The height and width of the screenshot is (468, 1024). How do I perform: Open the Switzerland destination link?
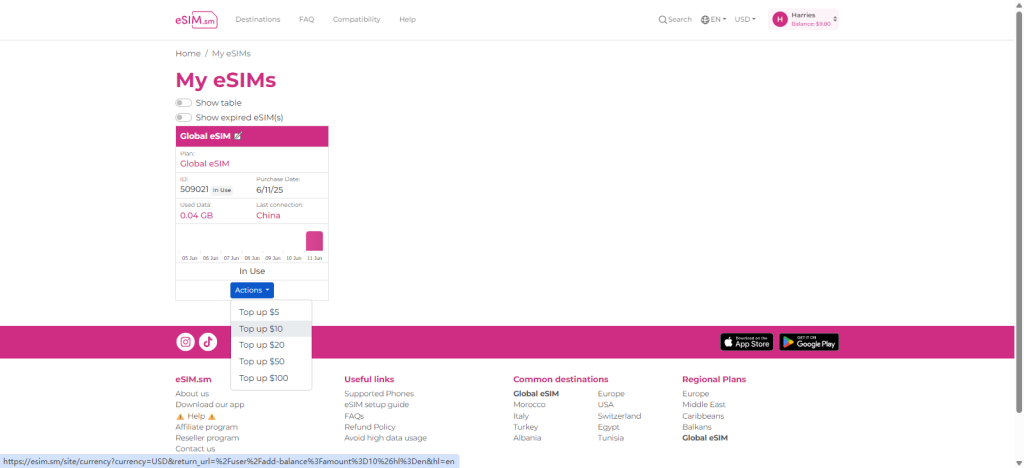pos(619,416)
